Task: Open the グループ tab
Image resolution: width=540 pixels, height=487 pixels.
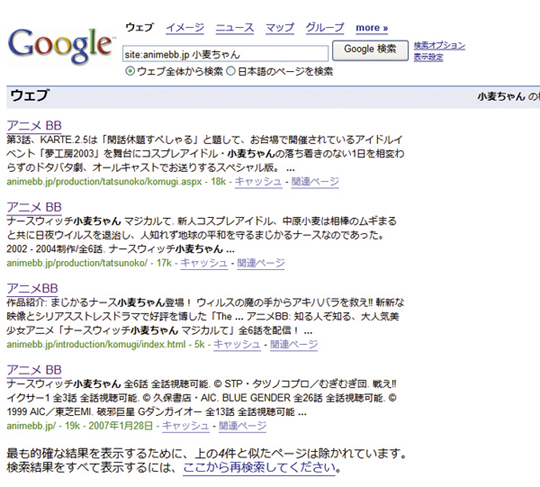Action: pyautogui.click(x=325, y=28)
